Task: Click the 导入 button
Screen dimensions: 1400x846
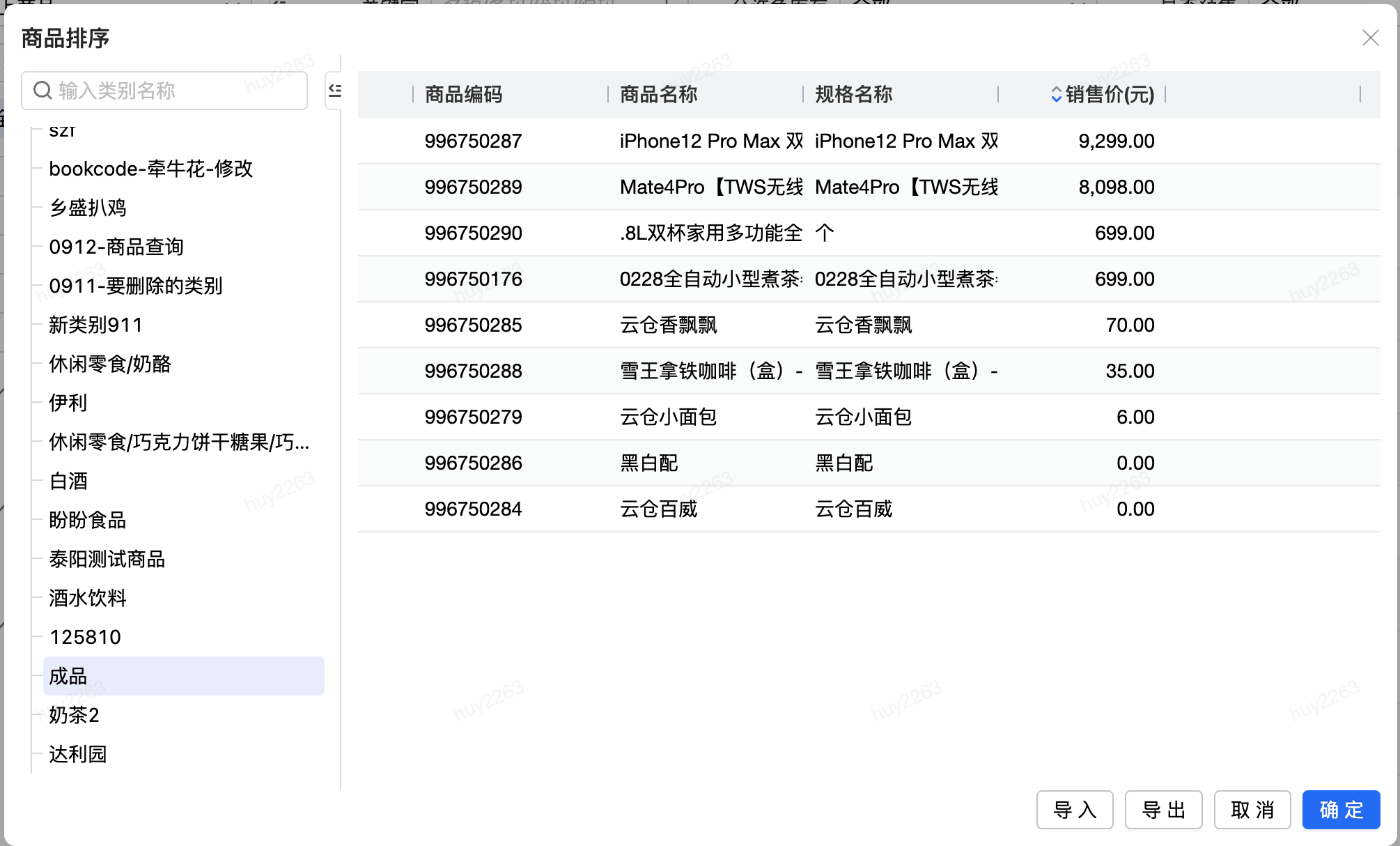Action: pos(1074,810)
